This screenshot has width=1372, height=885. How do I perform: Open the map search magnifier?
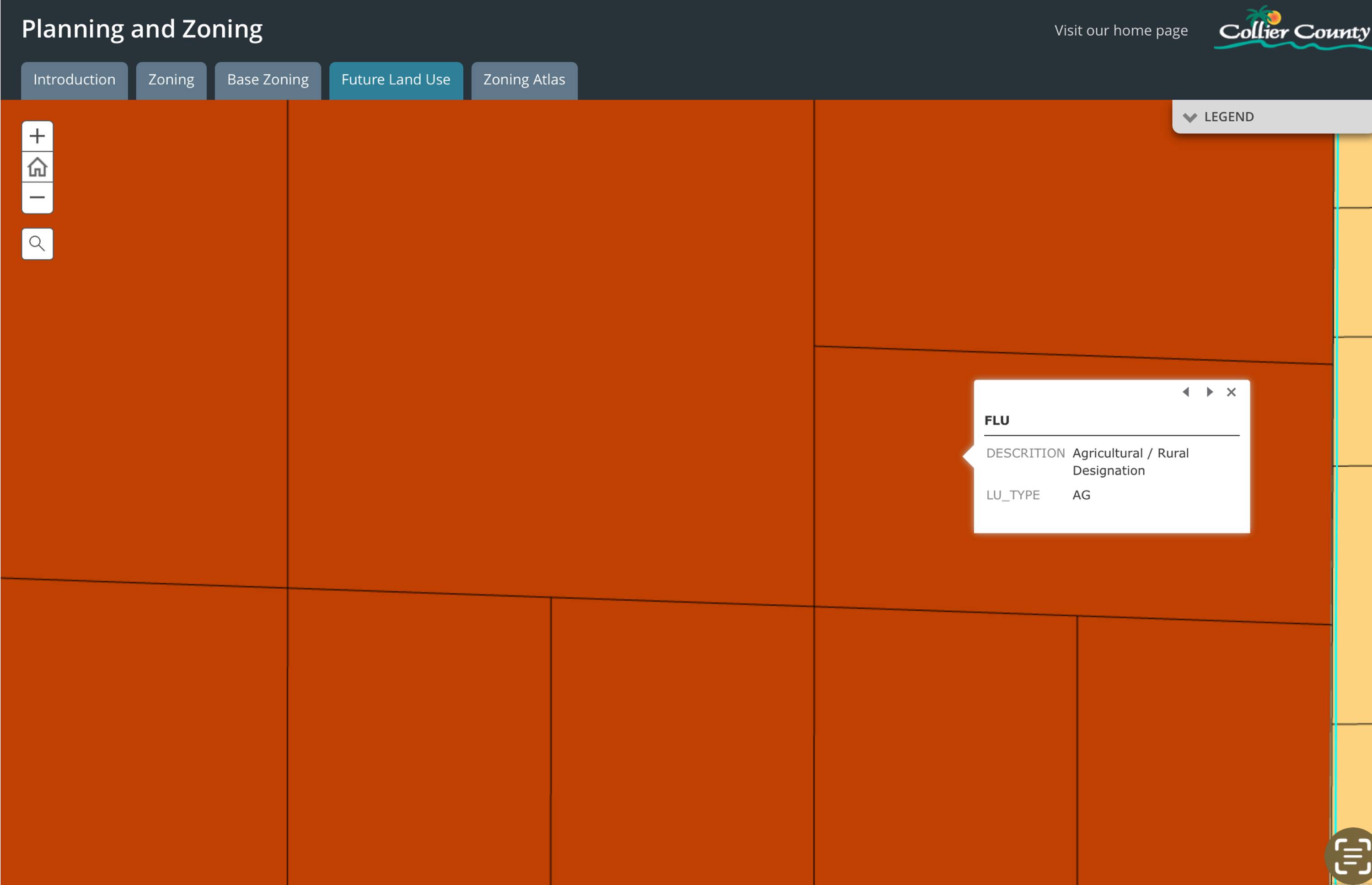click(38, 244)
